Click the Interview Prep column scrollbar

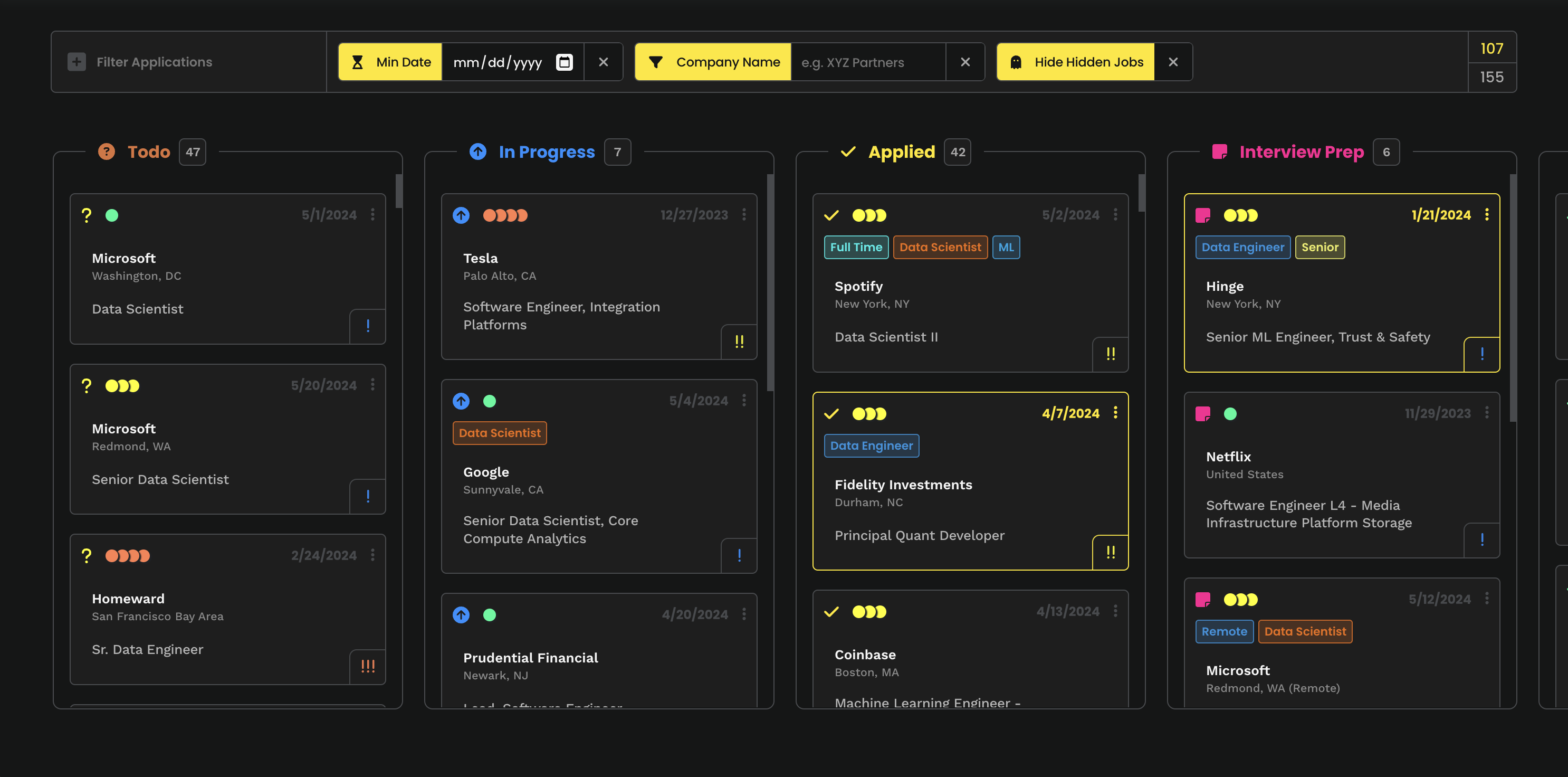[x=1513, y=298]
